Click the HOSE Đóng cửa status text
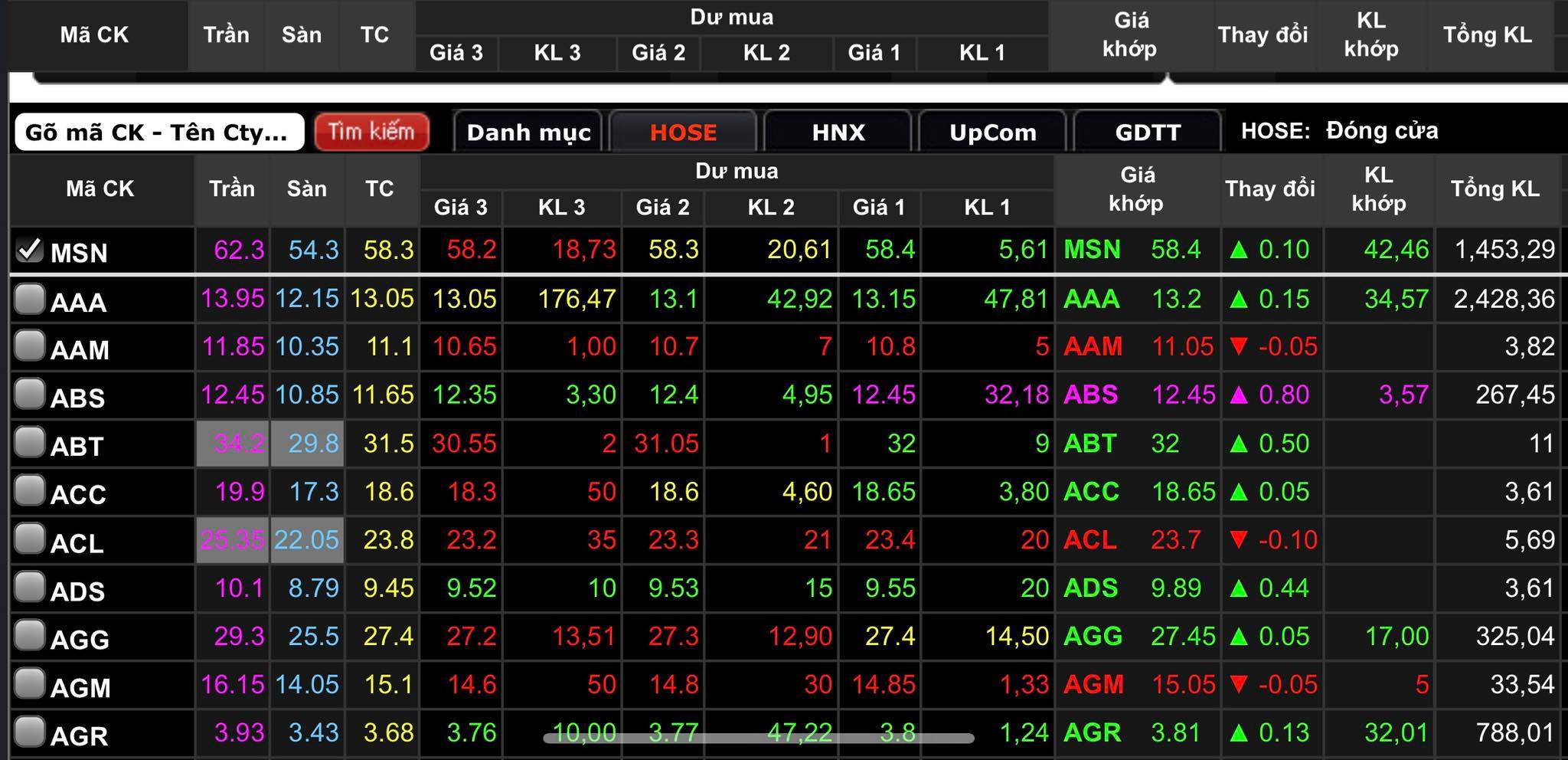The image size is (1568, 760). pyautogui.click(x=1340, y=131)
